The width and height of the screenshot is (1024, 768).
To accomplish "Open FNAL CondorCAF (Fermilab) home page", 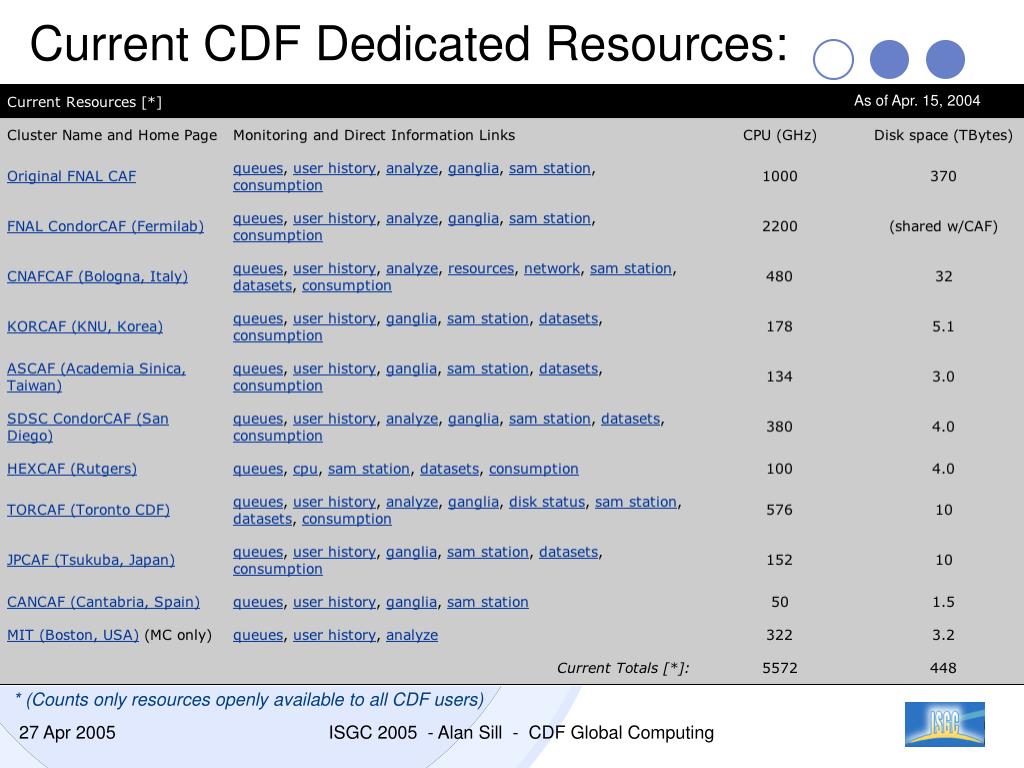I will [x=105, y=227].
